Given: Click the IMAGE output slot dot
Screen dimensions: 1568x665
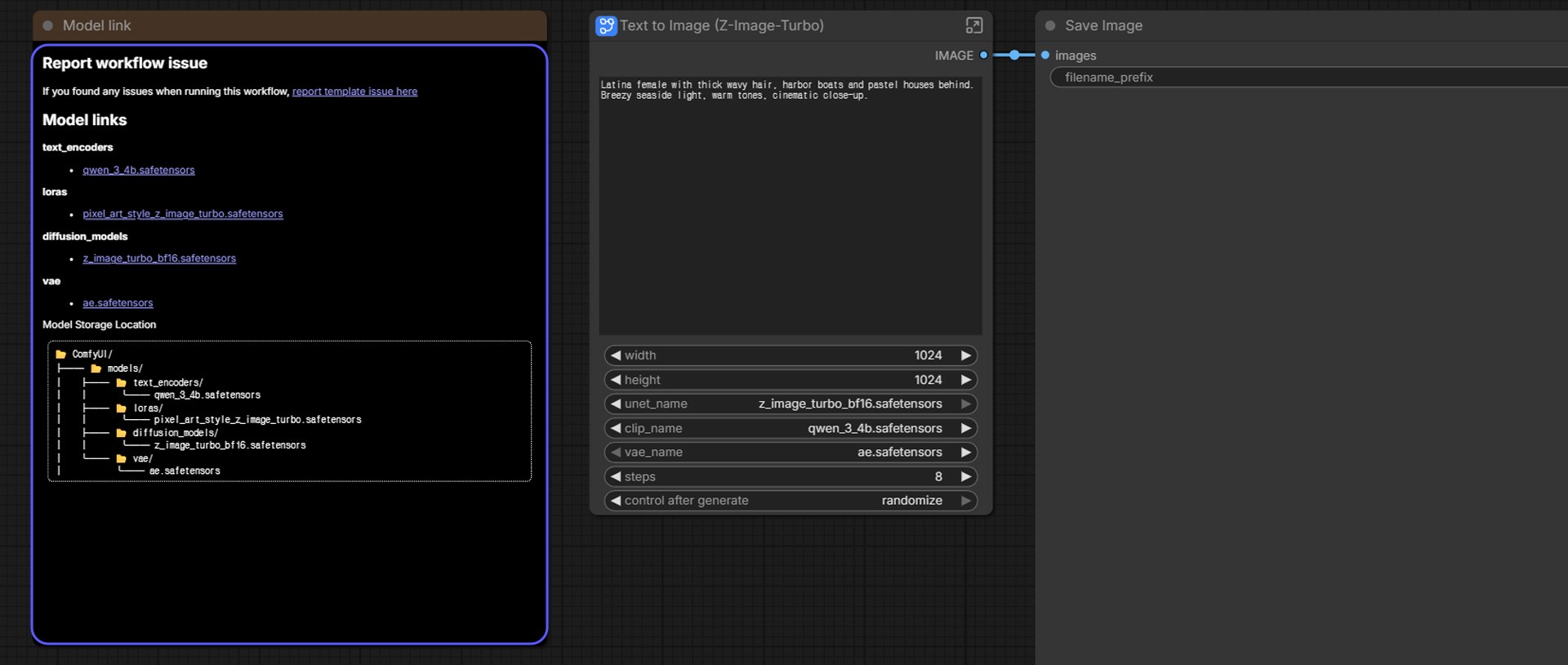Looking at the screenshot, I should 983,56.
